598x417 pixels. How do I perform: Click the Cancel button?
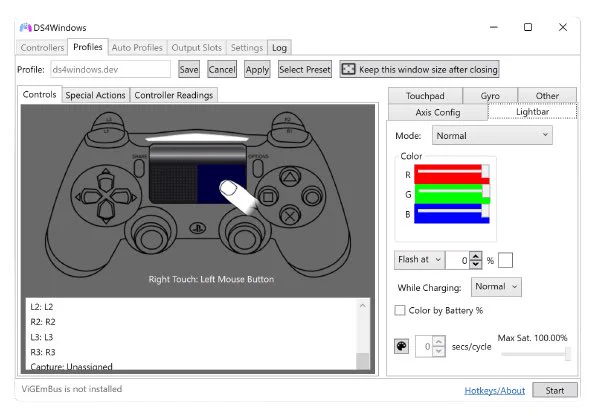[222, 69]
